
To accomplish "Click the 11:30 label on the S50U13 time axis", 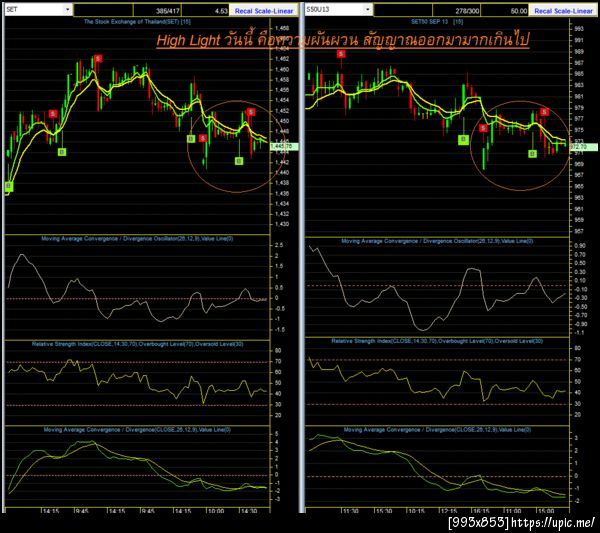I will point(351,511).
